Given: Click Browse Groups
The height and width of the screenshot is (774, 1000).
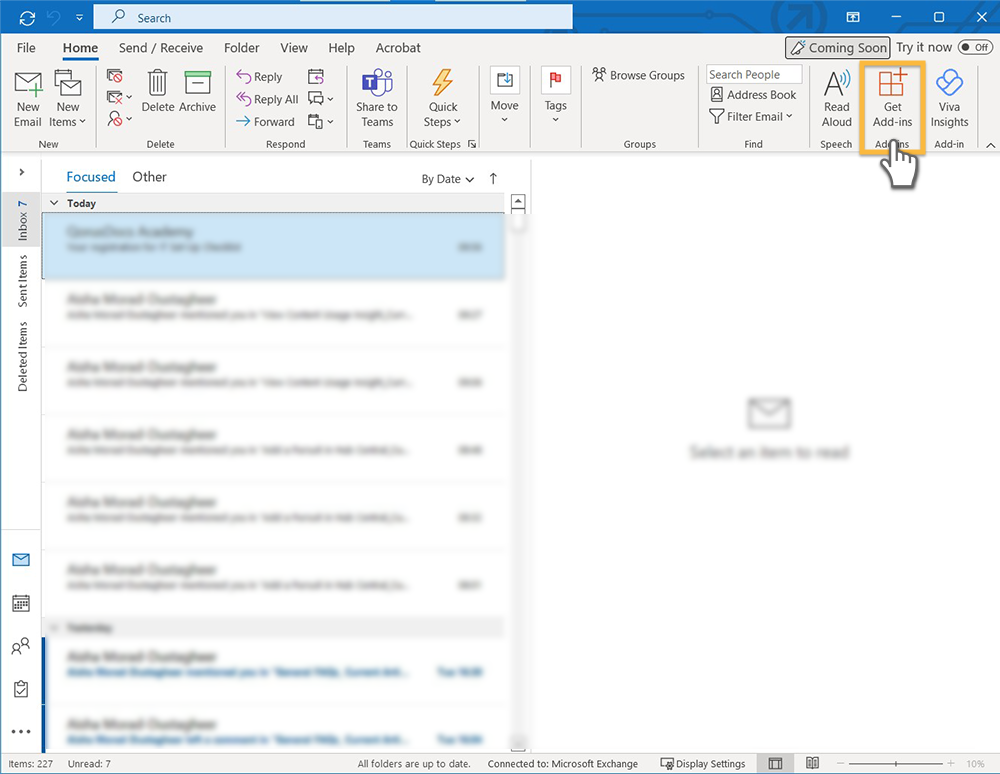Looking at the screenshot, I should click(638, 75).
